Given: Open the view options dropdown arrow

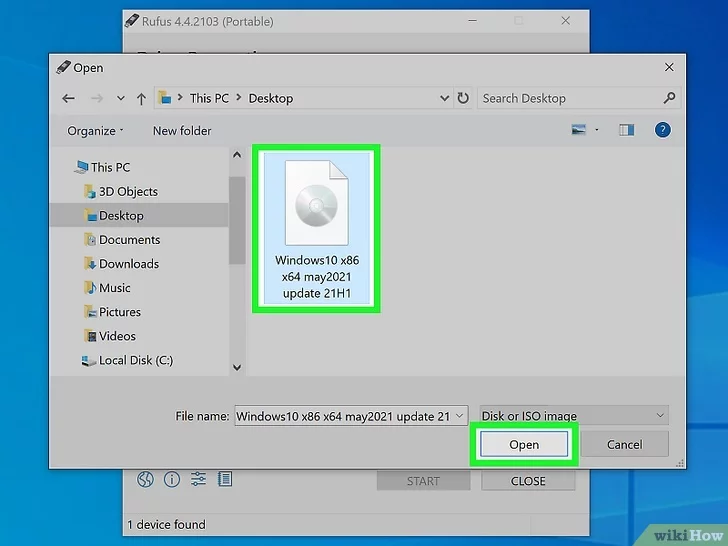Looking at the screenshot, I should pos(597,130).
